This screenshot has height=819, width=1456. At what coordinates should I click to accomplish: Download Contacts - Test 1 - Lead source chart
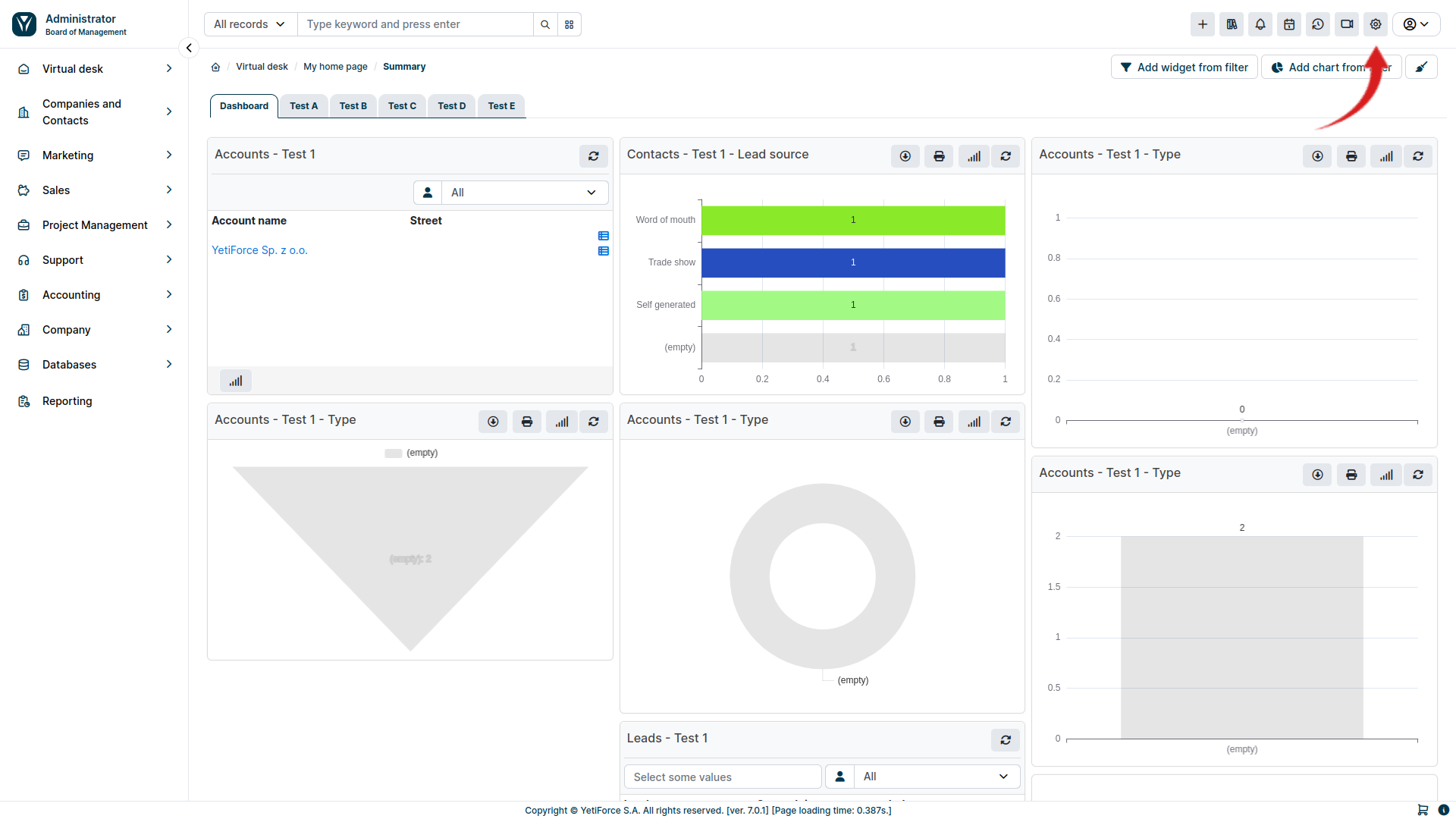905,156
